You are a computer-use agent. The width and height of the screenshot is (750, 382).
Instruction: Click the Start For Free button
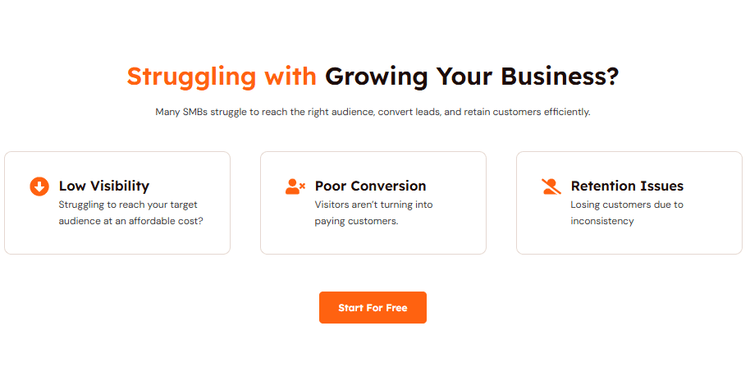[373, 307]
